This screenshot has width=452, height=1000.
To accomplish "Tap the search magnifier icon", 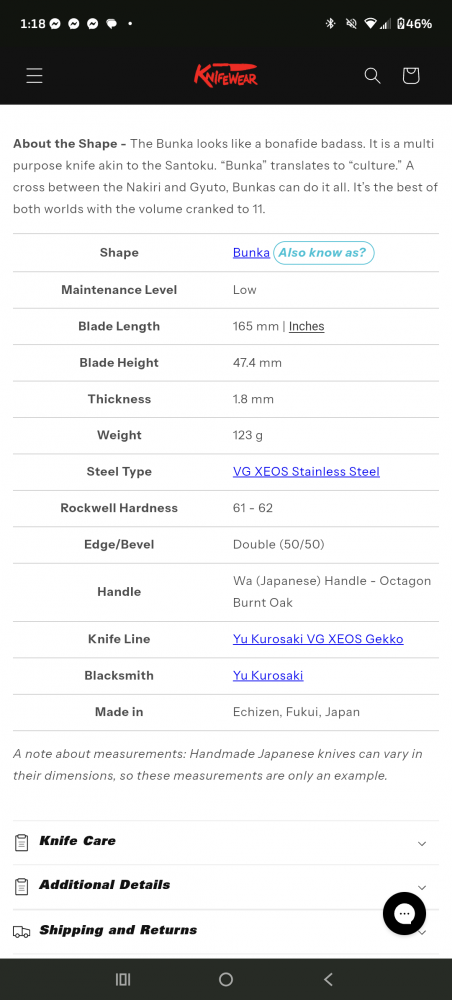I will (x=372, y=76).
